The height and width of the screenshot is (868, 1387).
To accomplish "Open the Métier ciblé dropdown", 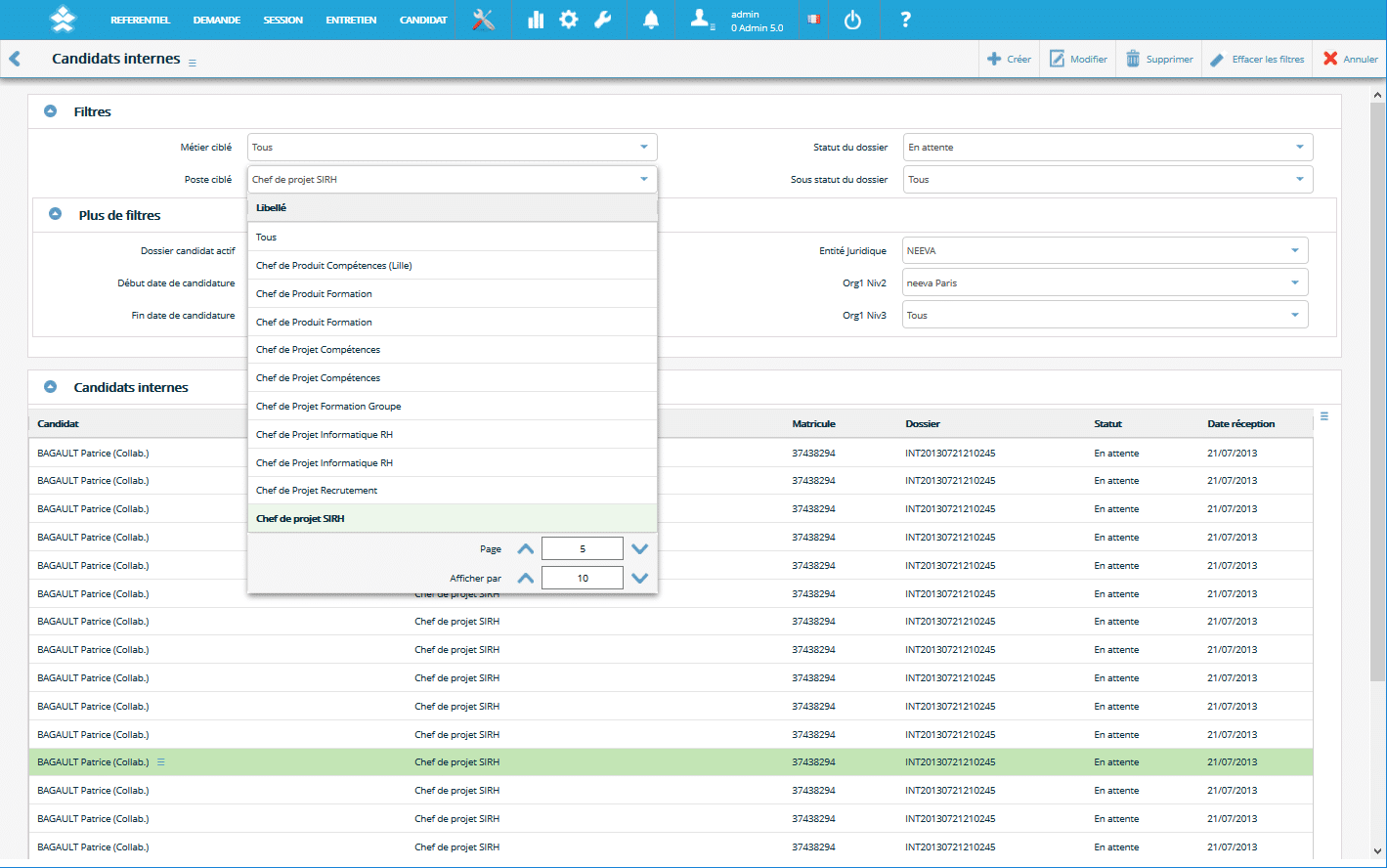I will [x=453, y=147].
